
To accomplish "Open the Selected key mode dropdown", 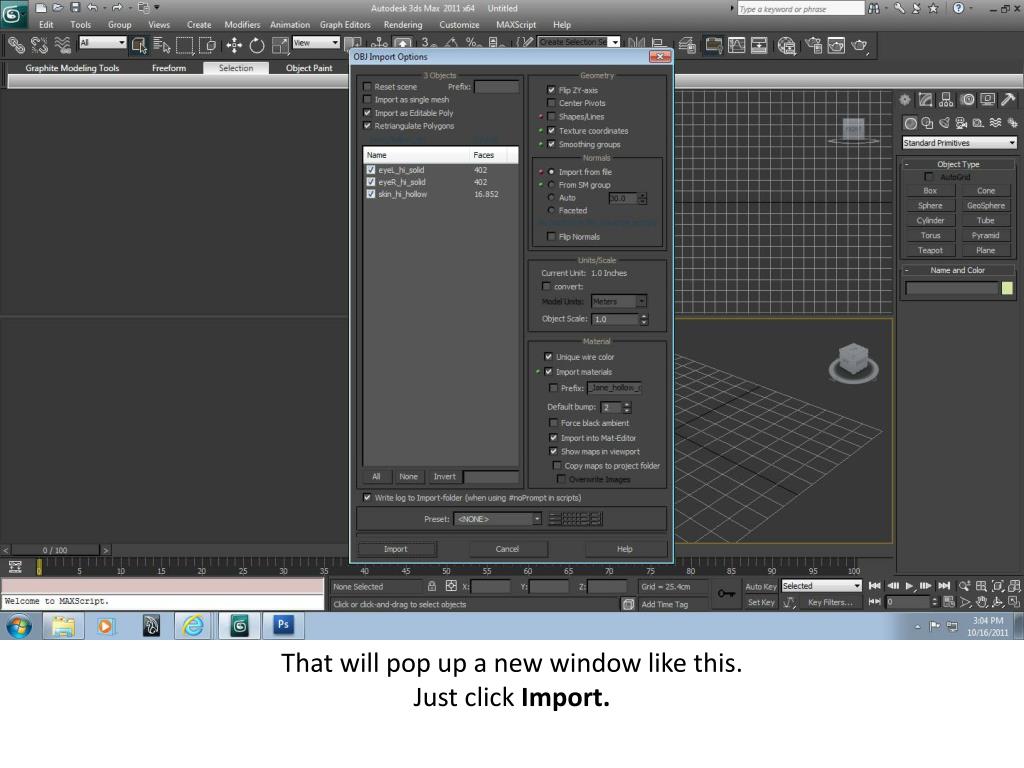I will point(821,586).
